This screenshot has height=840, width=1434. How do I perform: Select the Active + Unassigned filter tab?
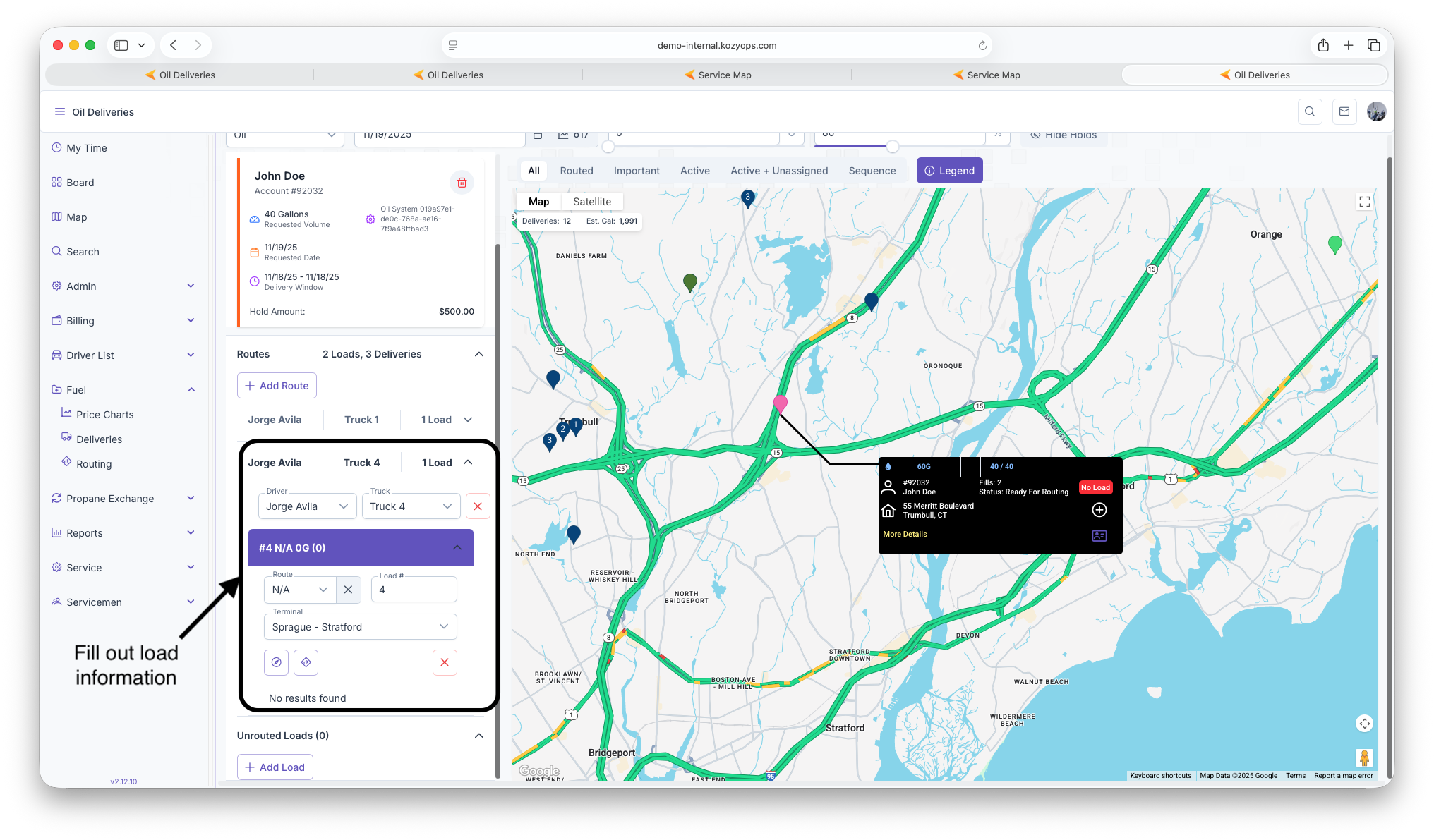[x=778, y=171]
